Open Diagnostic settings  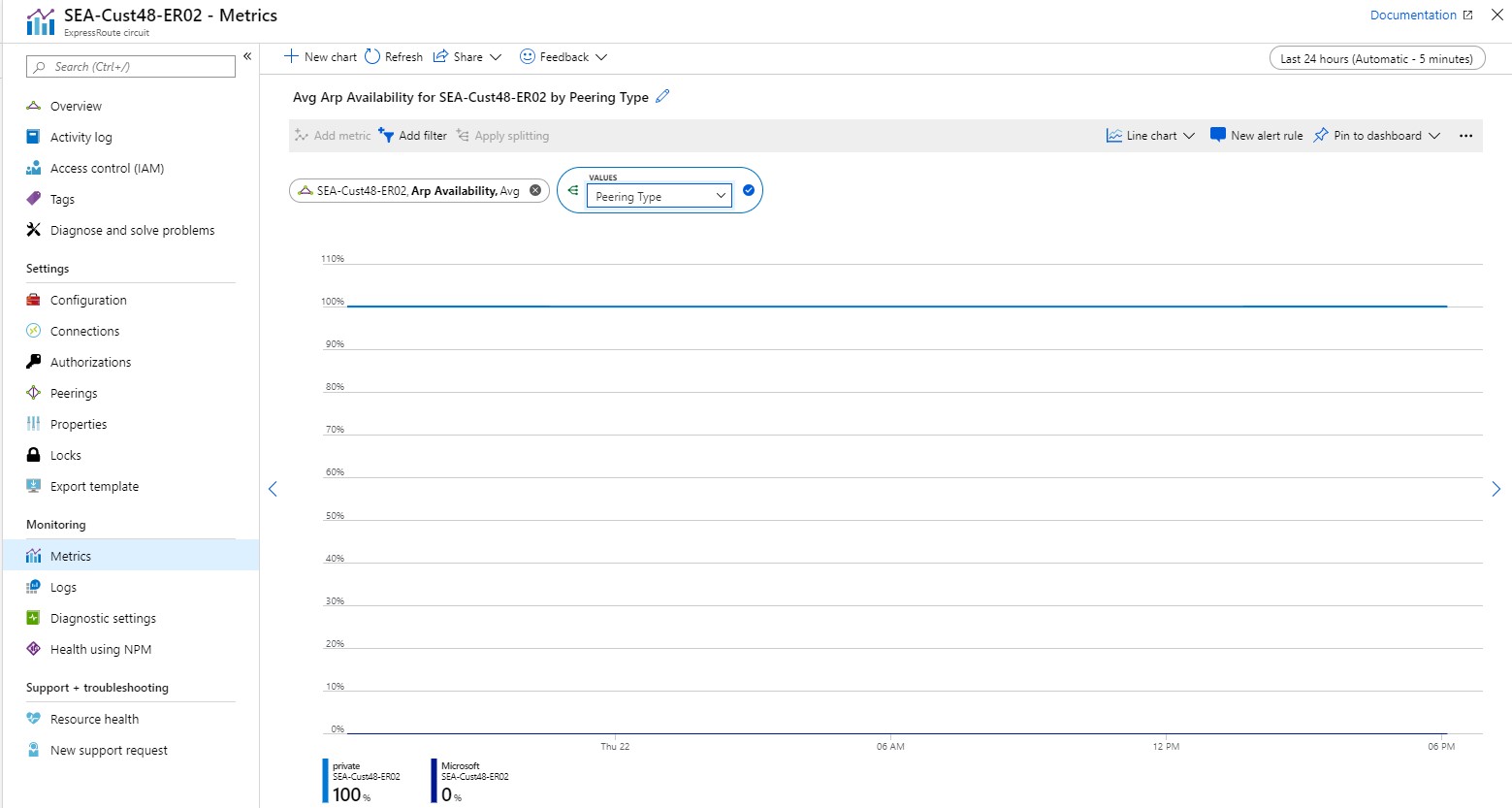tap(102, 618)
